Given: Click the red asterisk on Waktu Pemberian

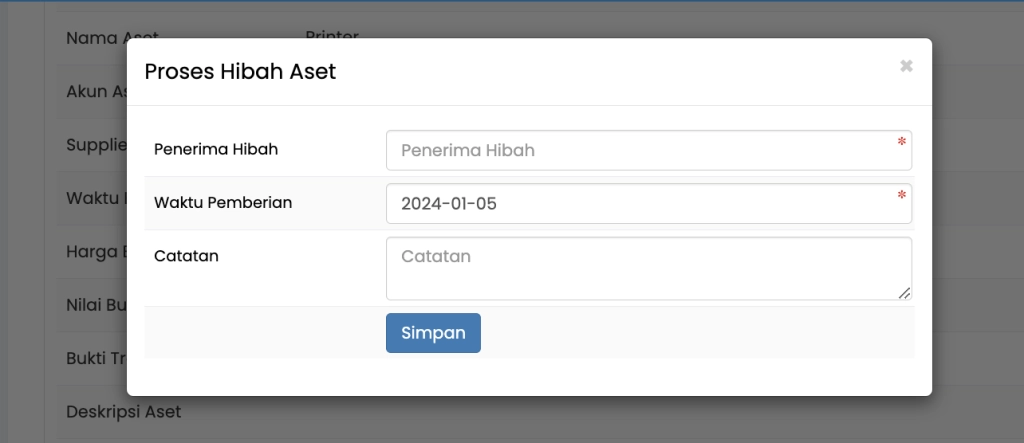Looking at the screenshot, I should [902, 196].
